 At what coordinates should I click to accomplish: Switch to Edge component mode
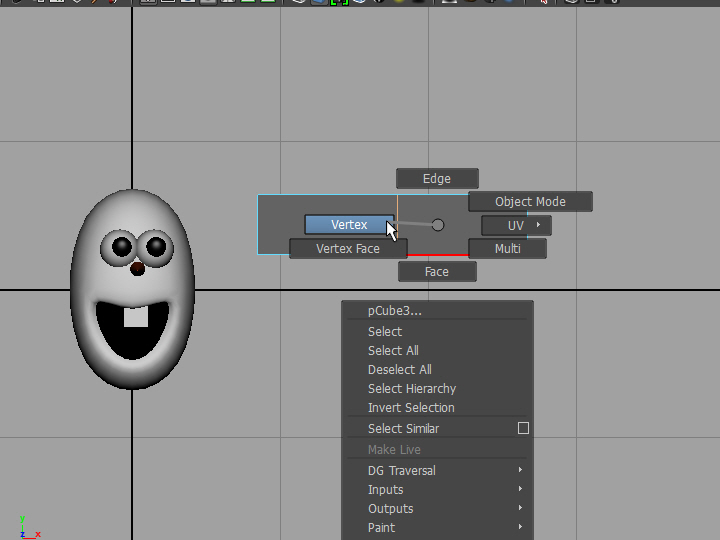437,179
